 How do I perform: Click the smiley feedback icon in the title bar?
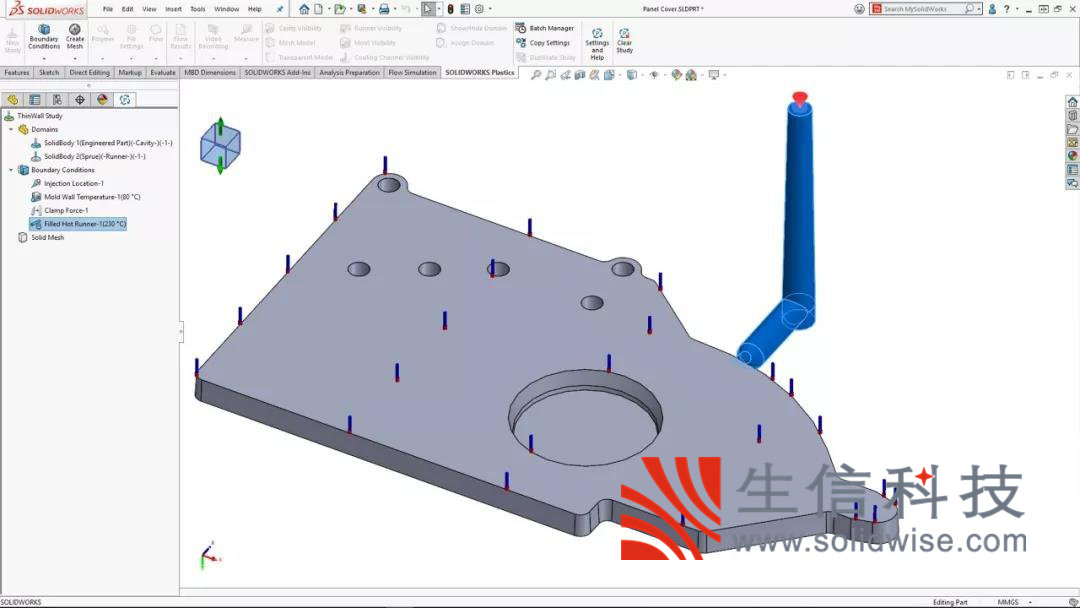coord(859,9)
